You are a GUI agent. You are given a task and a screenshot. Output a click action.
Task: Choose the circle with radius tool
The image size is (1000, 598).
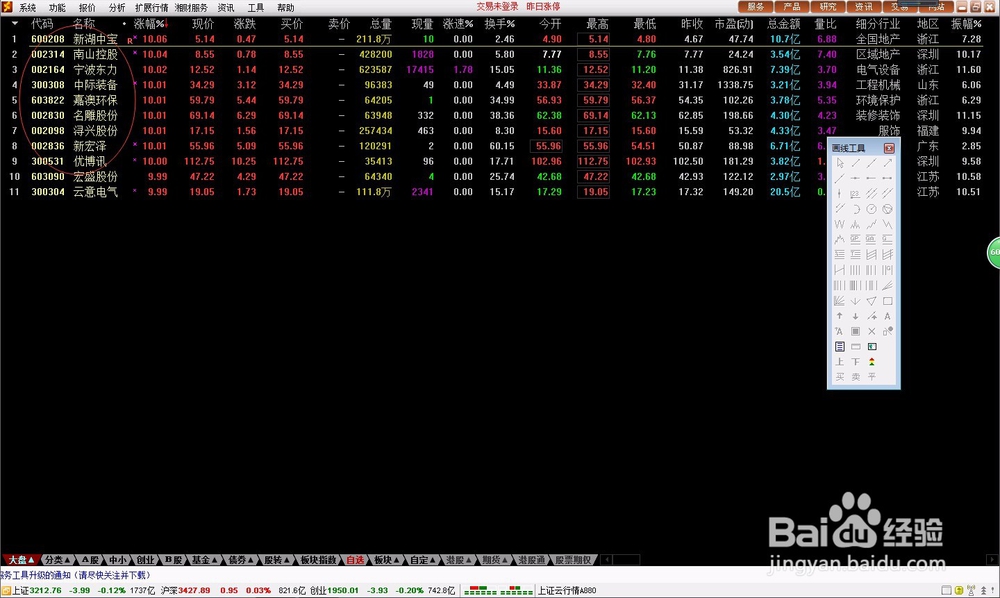click(871, 209)
